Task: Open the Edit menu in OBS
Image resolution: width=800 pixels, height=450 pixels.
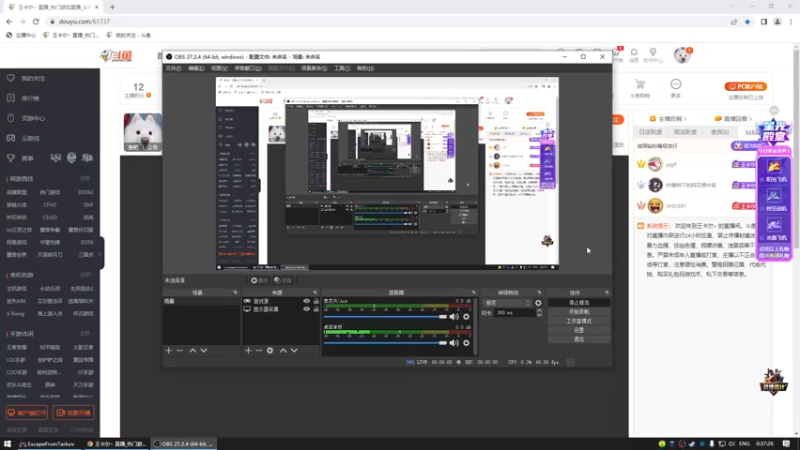Action: point(196,68)
